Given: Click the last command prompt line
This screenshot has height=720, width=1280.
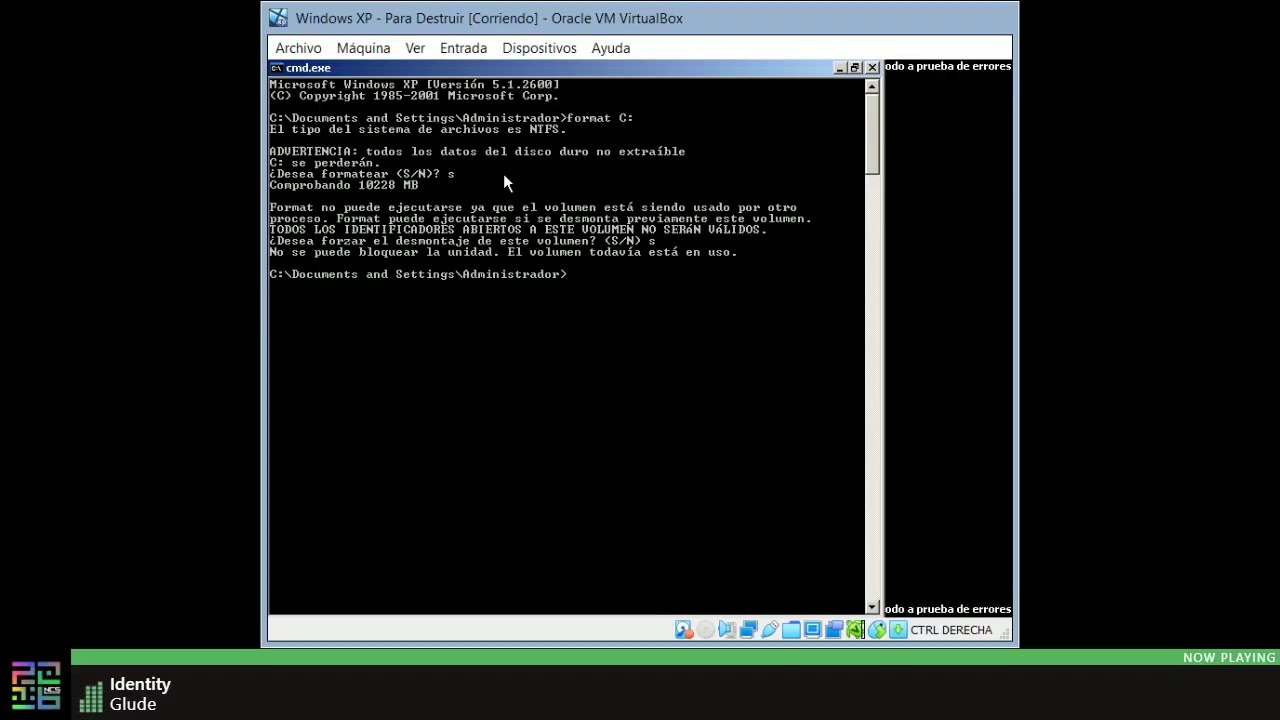Looking at the screenshot, I should point(418,274).
